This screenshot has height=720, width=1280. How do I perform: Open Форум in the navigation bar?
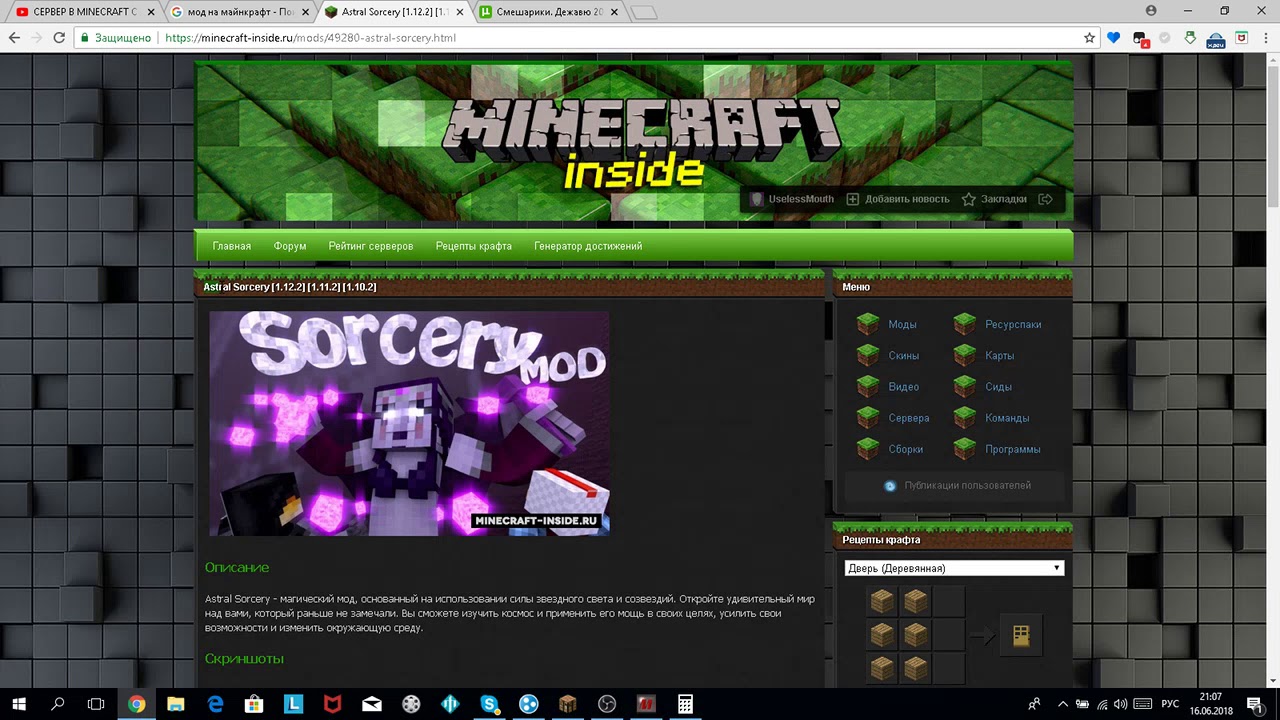[x=290, y=246]
